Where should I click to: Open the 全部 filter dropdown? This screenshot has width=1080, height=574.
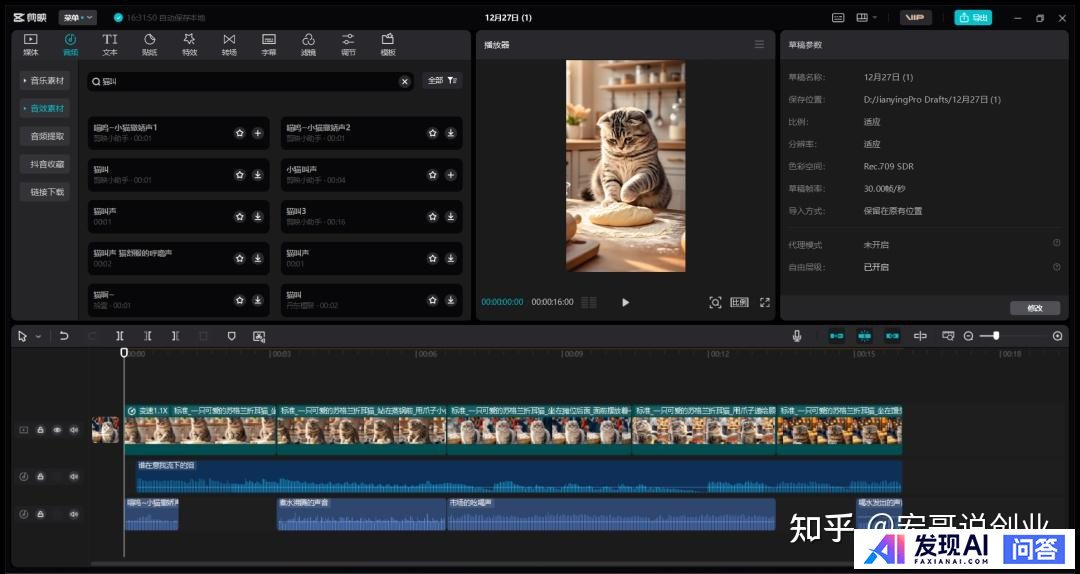[442, 81]
